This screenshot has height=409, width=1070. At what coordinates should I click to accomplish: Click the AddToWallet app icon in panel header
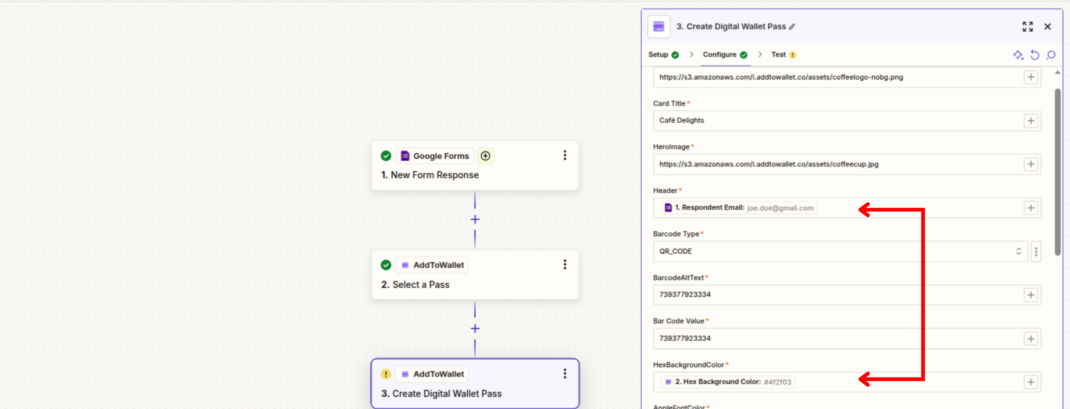coord(659,27)
